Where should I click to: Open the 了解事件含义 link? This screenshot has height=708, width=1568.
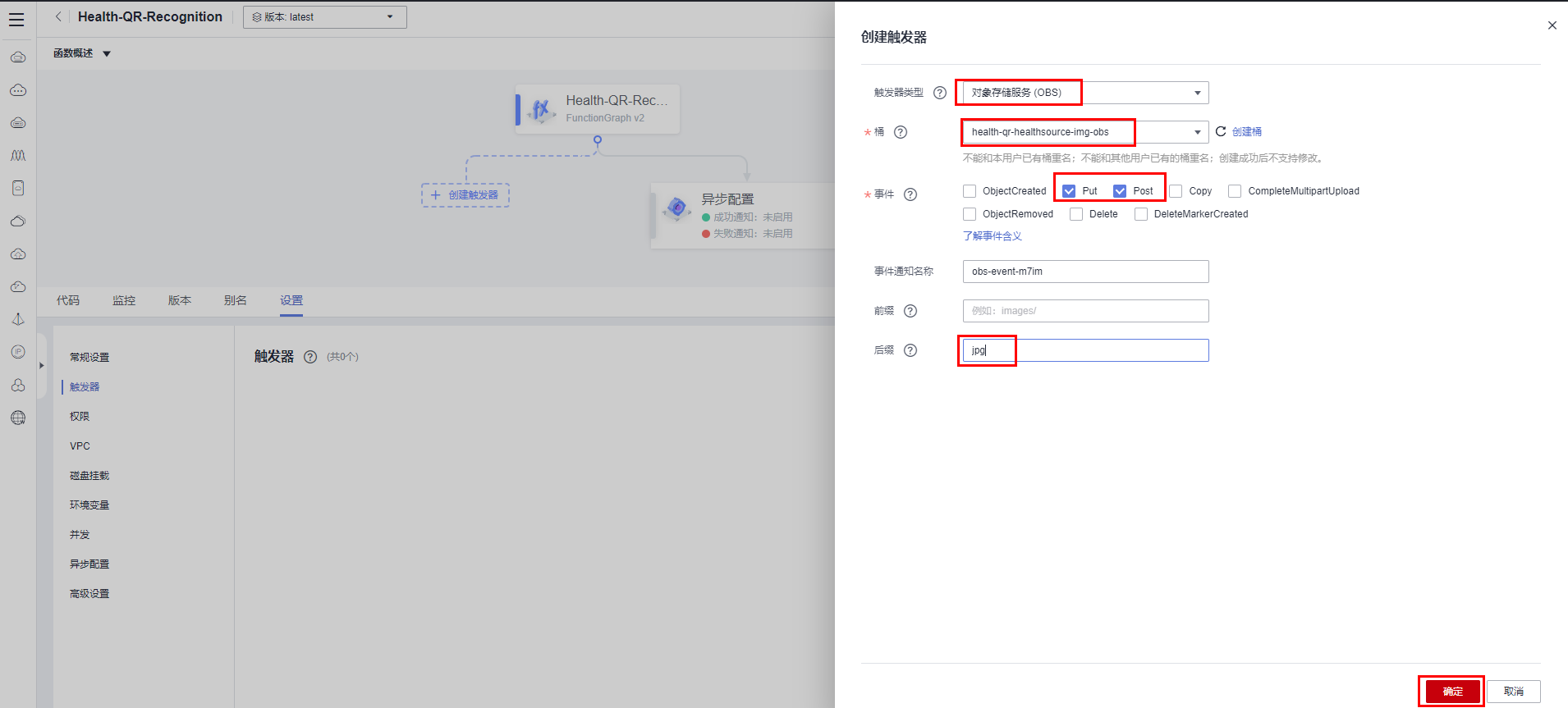tap(993, 236)
